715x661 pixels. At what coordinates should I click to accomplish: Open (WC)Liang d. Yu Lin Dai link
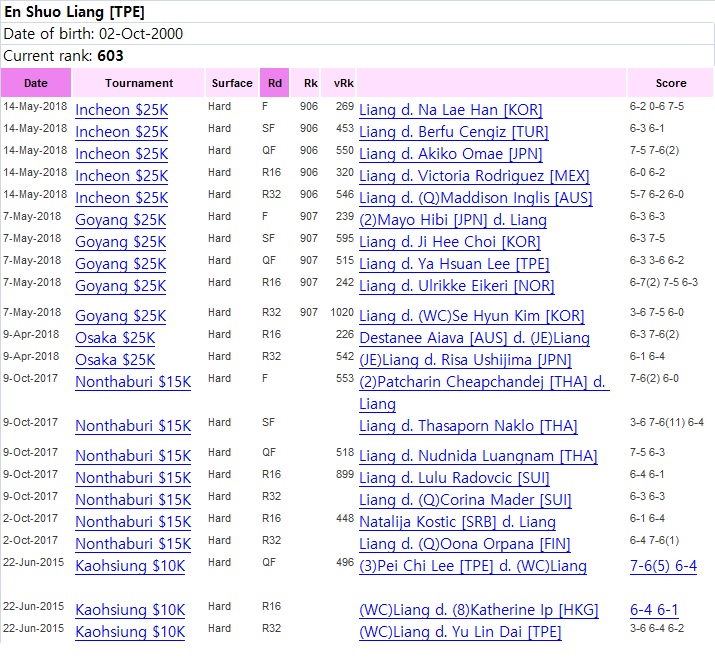click(460, 631)
